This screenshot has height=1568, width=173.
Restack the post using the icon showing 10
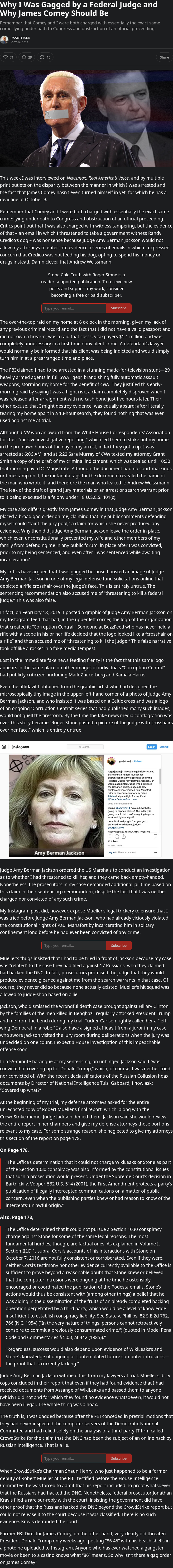click(x=45, y=57)
